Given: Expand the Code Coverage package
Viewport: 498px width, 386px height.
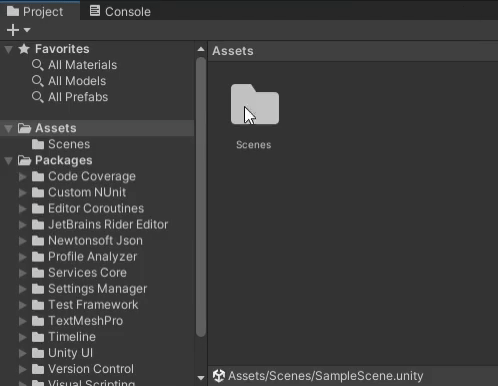Looking at the screenshot, I should coord(22,177).
